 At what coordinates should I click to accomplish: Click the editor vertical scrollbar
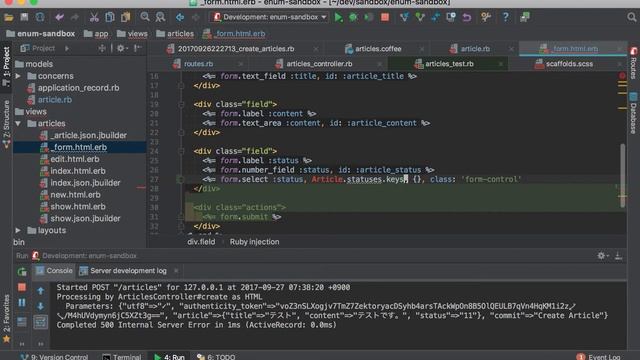tap(622, 176)
